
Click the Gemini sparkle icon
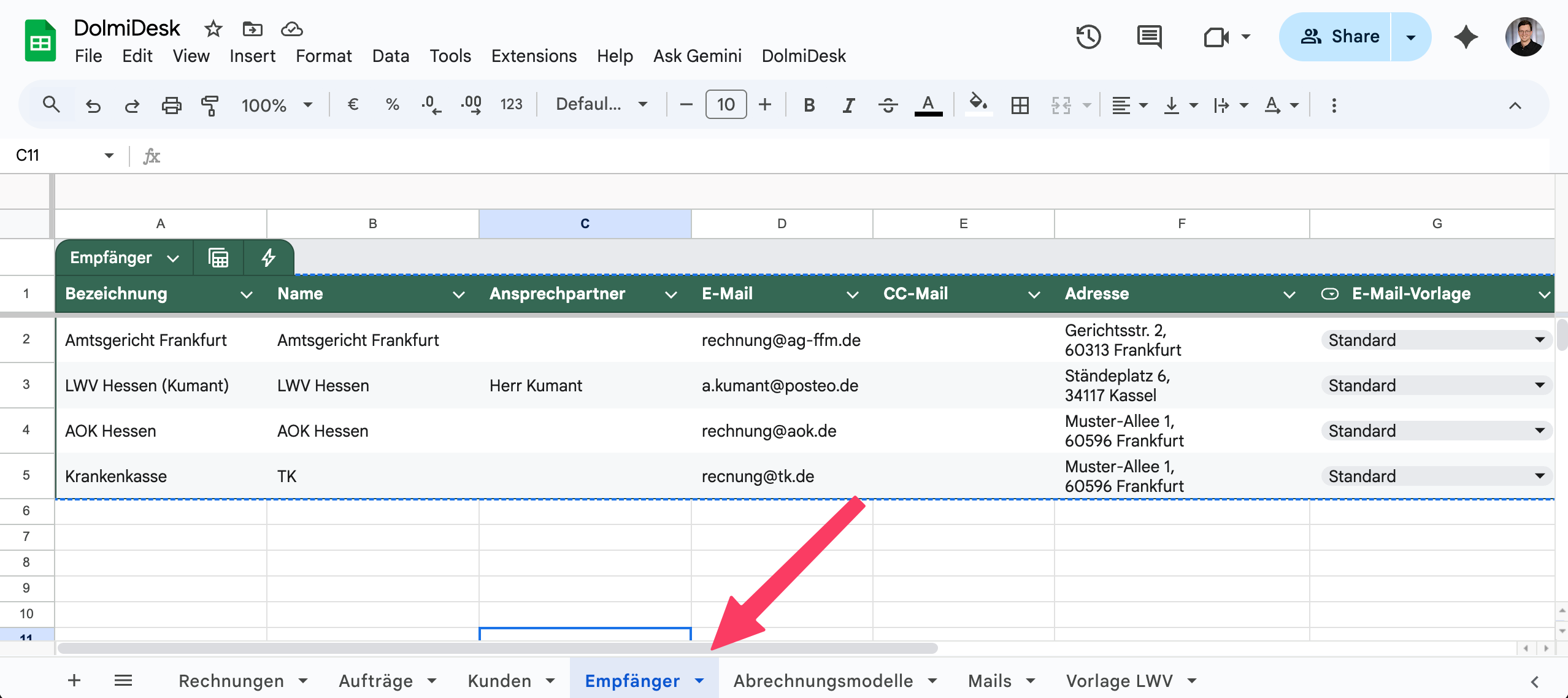(1466, 37)
